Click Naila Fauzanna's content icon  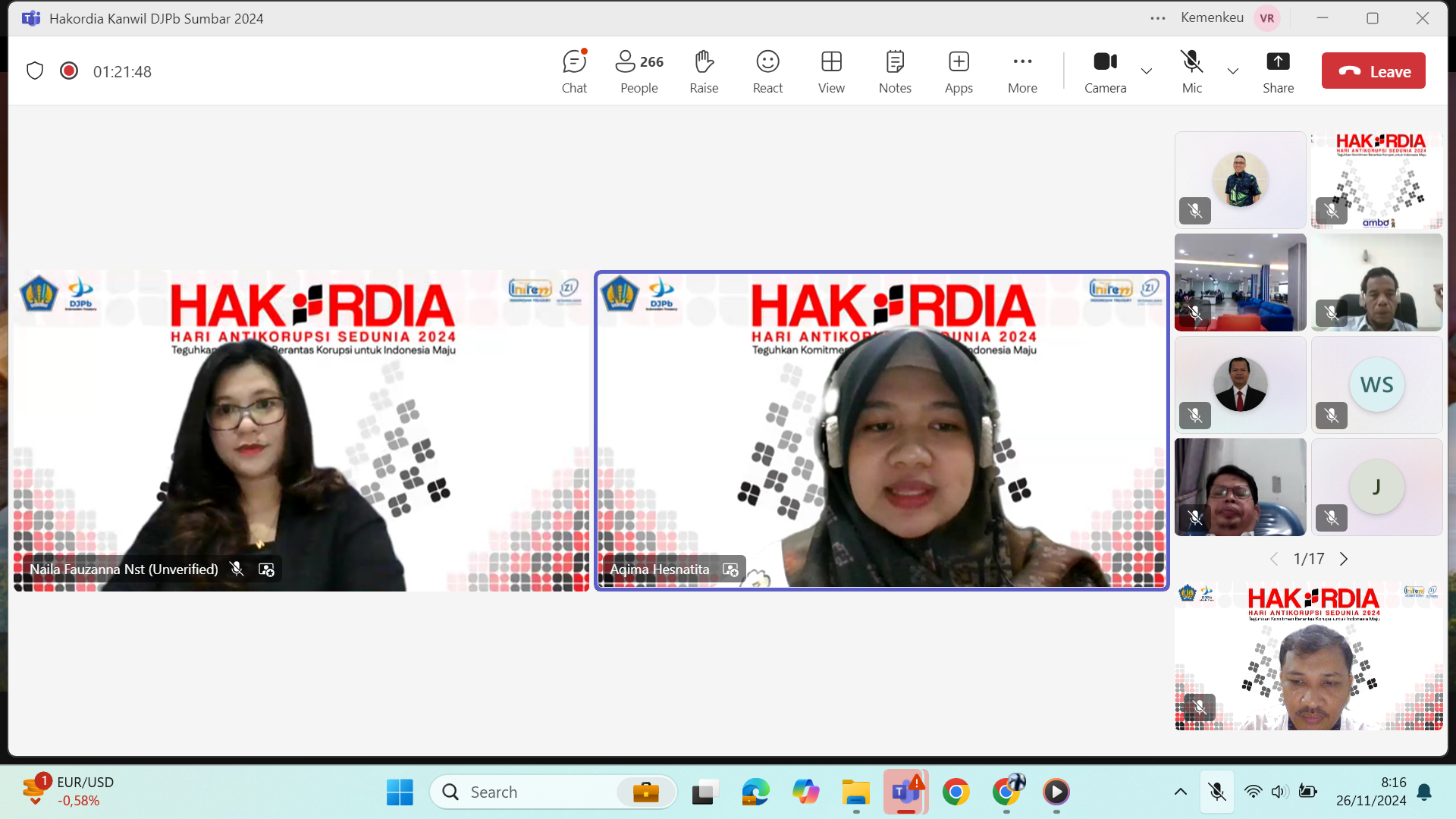coord(266,570)
